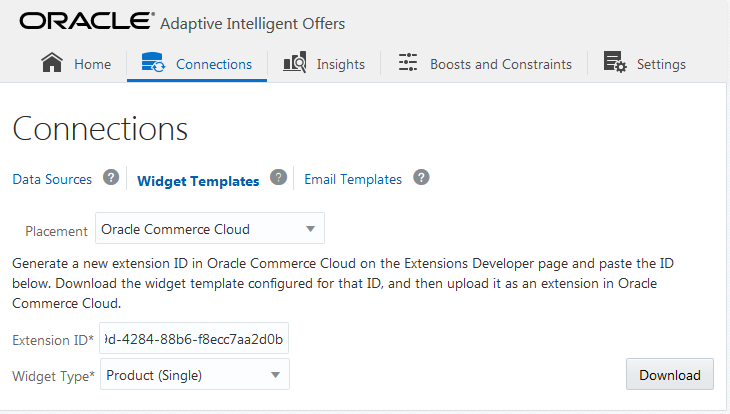Open the Email Templates sub-tab
Screen dimensions: 730x414
tap(353, 179)
